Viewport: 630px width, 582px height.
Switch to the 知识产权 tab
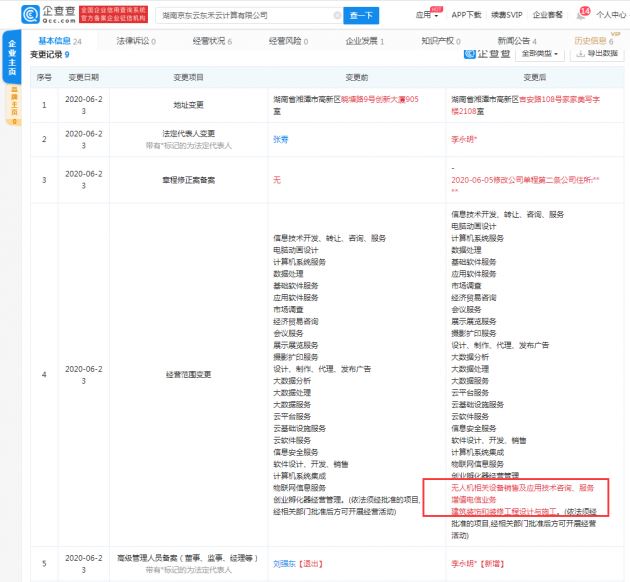tap(441, 41)
